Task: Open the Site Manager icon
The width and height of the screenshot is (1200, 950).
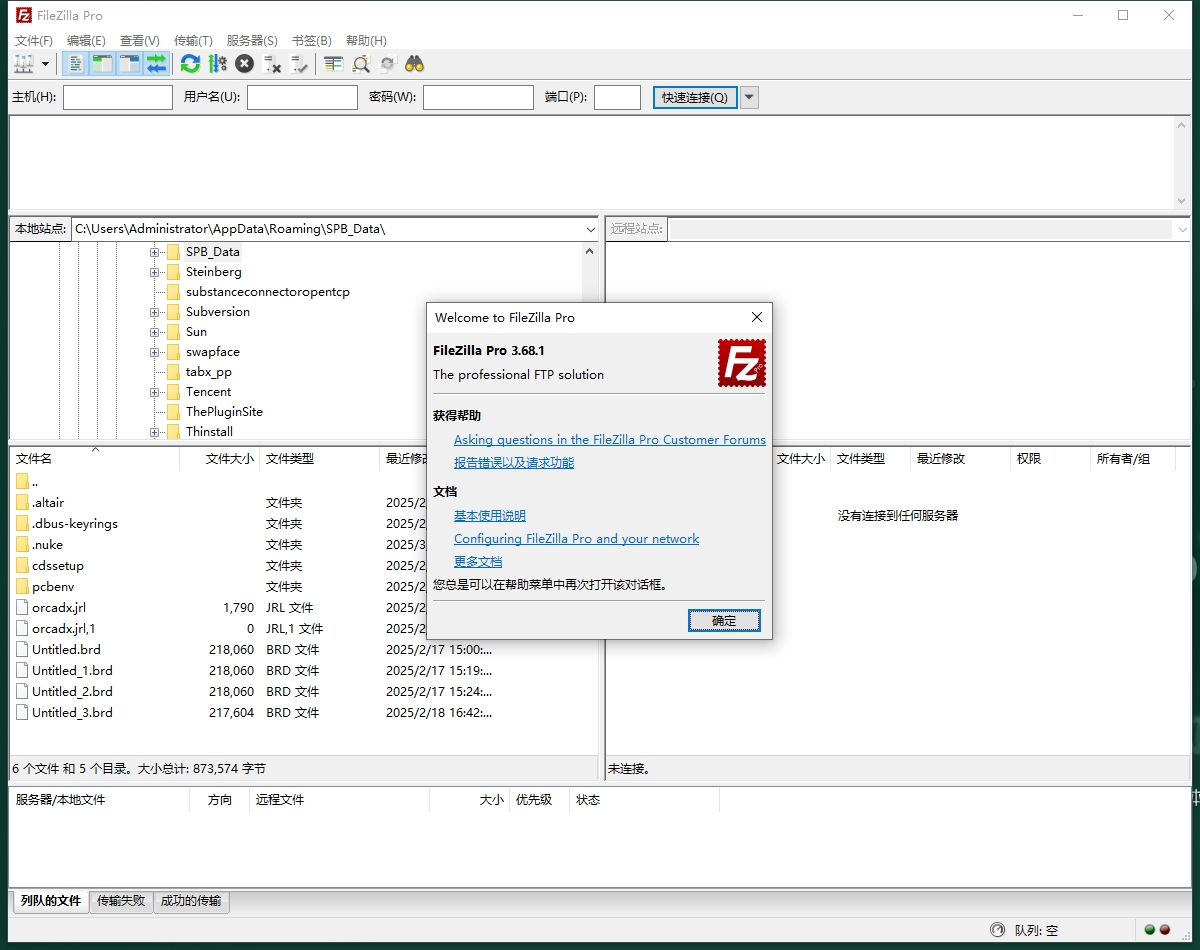Action: click(23, 64)
